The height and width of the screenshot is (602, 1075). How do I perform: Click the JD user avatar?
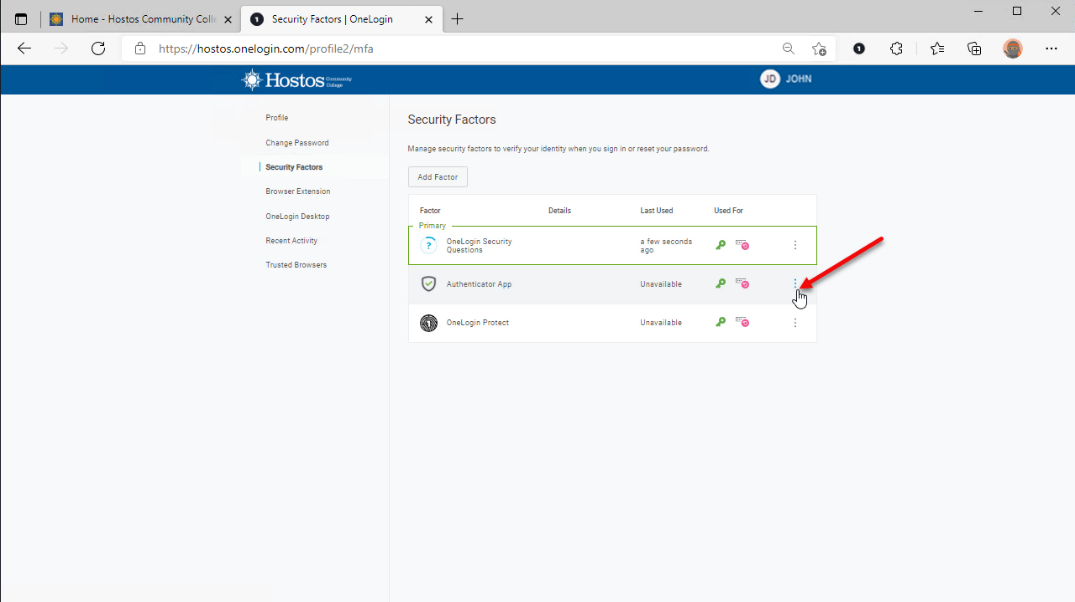(770, 79)
